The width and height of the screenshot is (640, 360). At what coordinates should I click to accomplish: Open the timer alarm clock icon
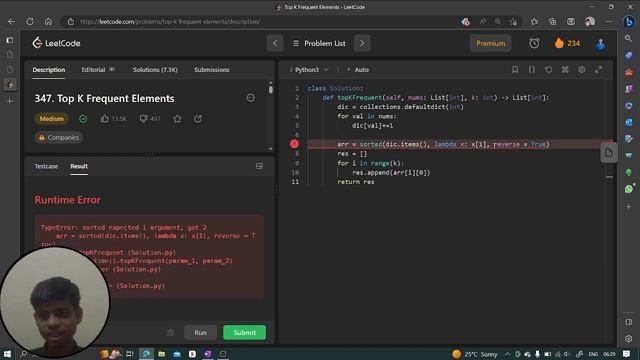534,43
